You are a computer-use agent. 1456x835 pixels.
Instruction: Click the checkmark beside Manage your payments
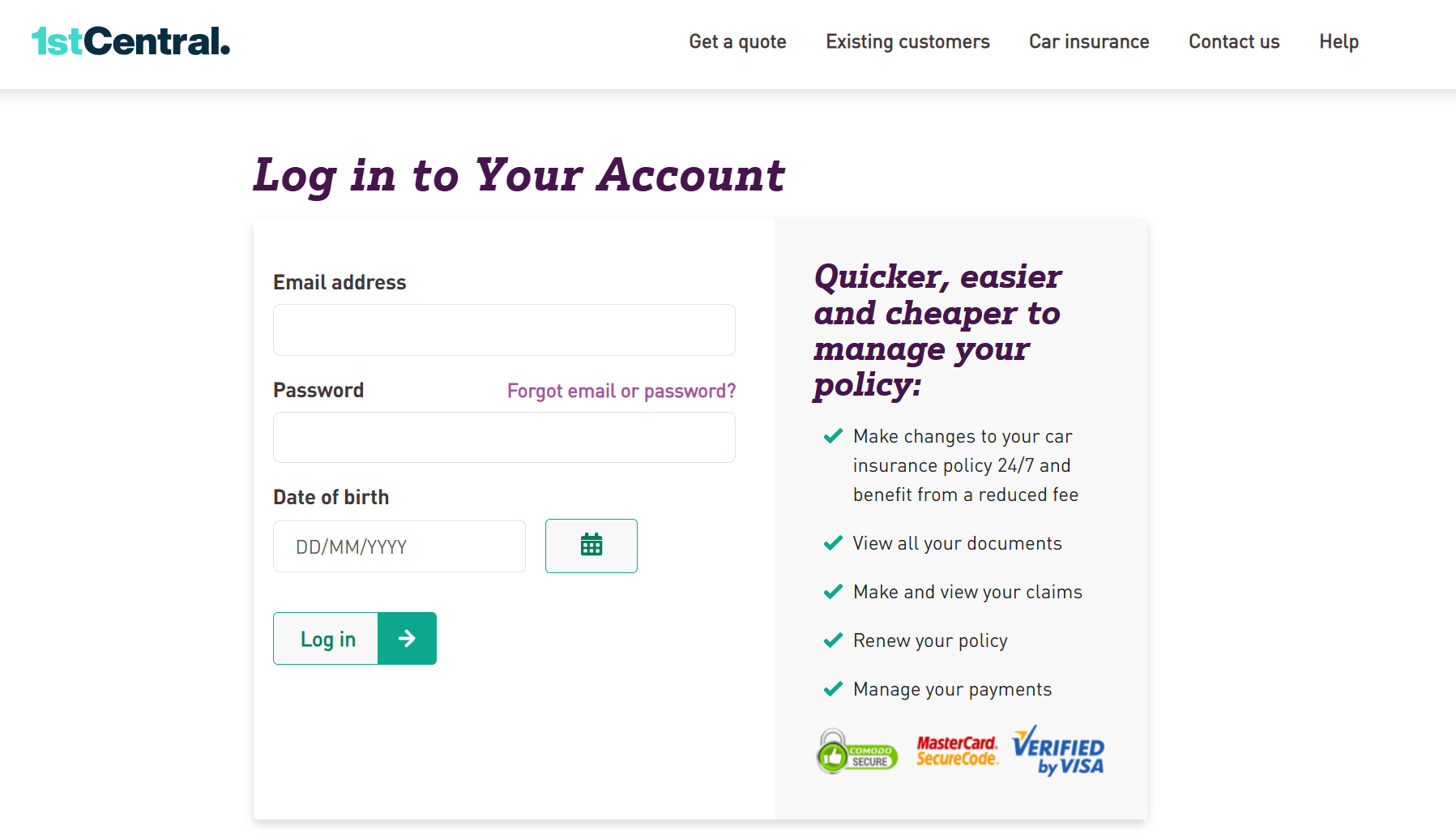833,689
